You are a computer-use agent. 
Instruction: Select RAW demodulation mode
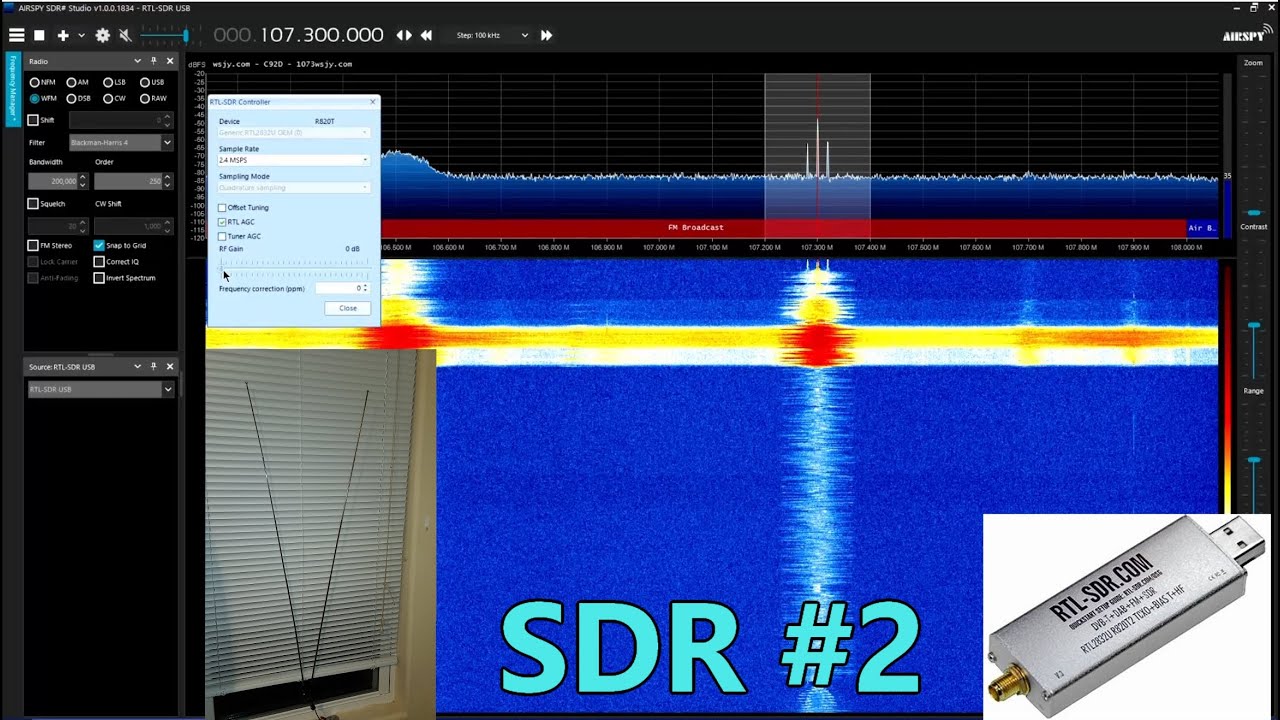[153, 98]
